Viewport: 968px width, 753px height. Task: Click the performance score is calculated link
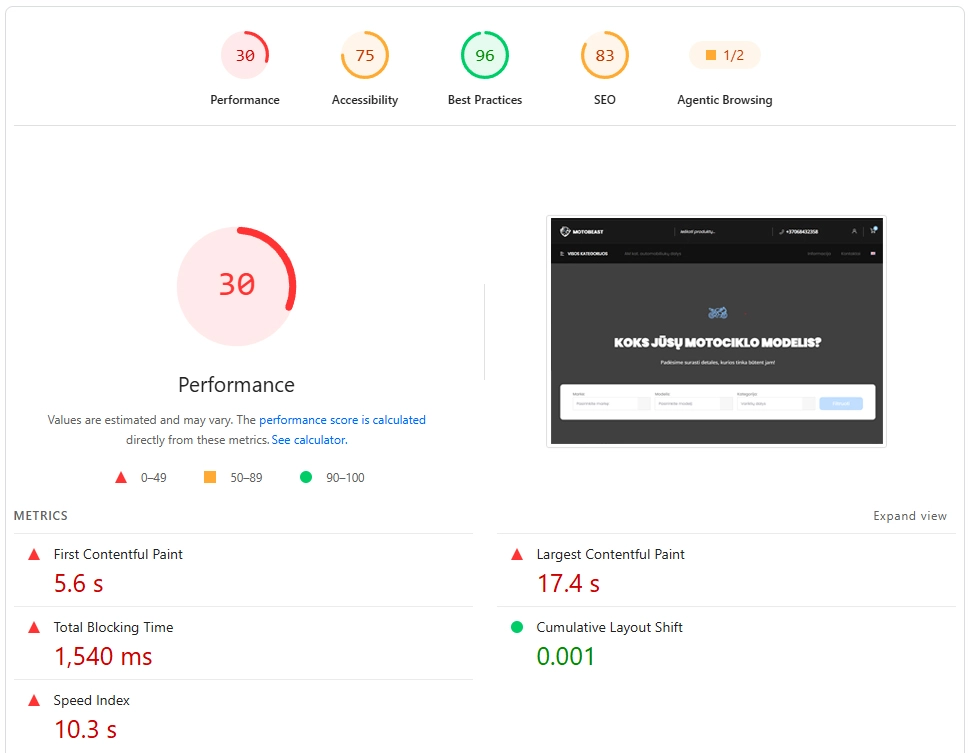click(x=342, y=420)
